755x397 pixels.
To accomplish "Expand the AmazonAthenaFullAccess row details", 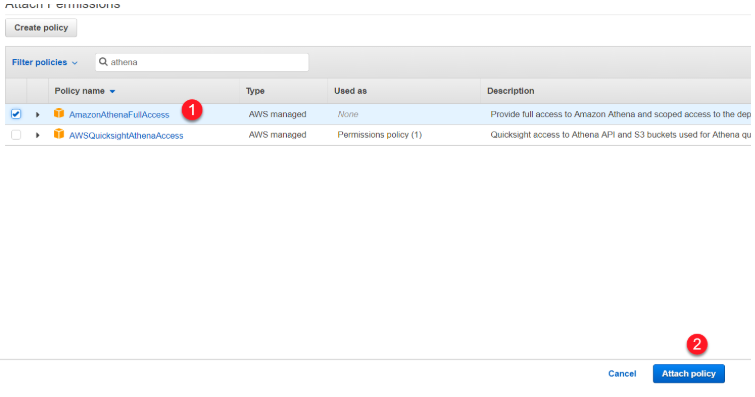I will click(37, 115).
